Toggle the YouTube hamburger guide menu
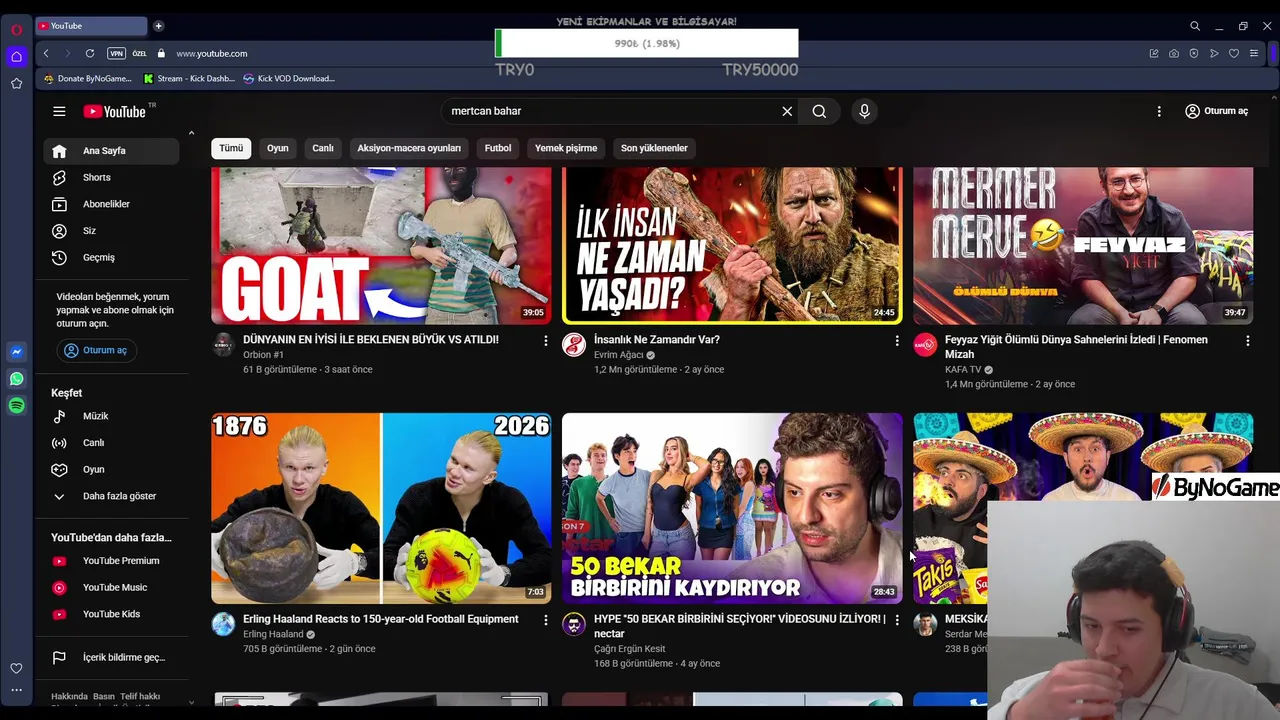Image resolution: width=1280 pixels, height=720 pixels. [x=59, y=111]
